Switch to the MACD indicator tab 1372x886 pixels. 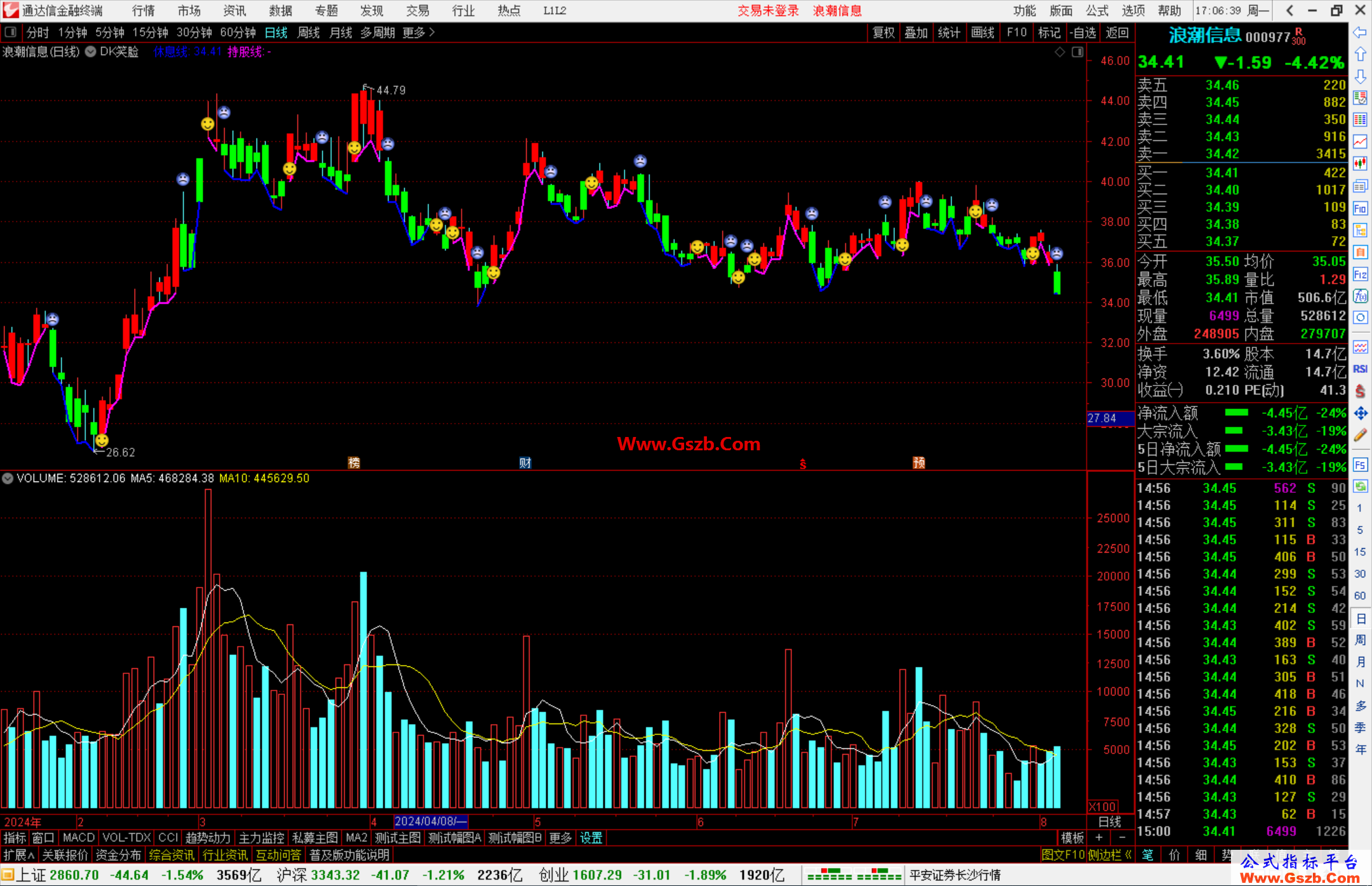(x=78, y=838)
